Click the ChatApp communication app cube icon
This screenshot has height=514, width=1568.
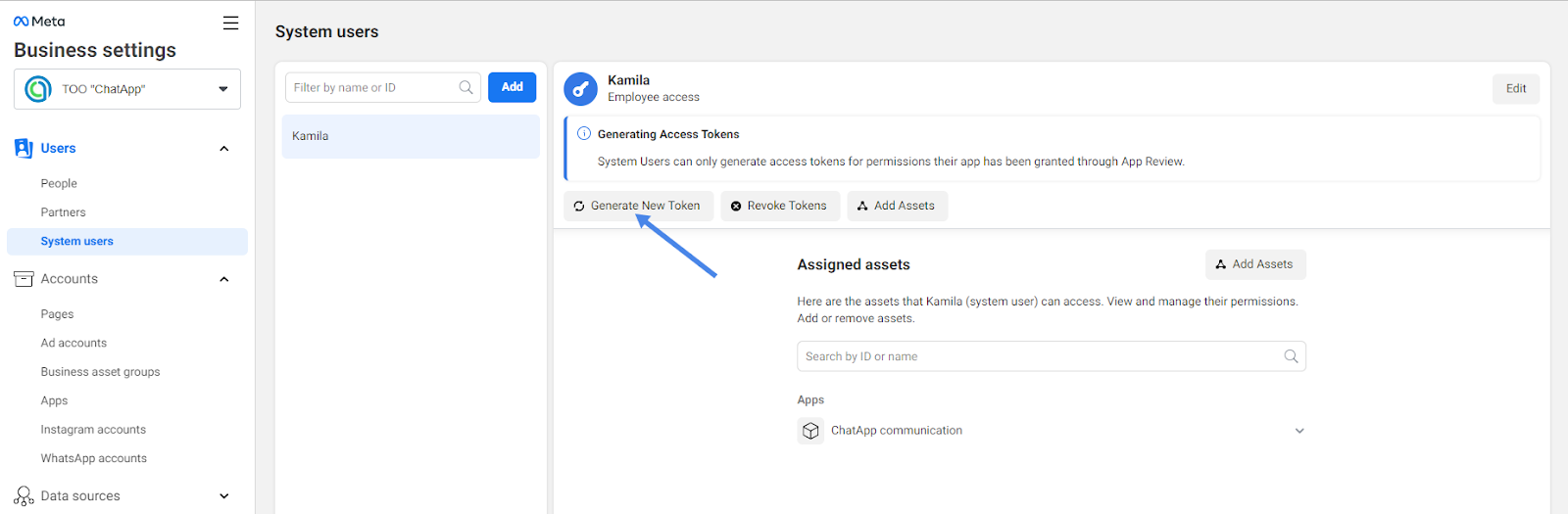pyautogui.click(x=810, y=431)
